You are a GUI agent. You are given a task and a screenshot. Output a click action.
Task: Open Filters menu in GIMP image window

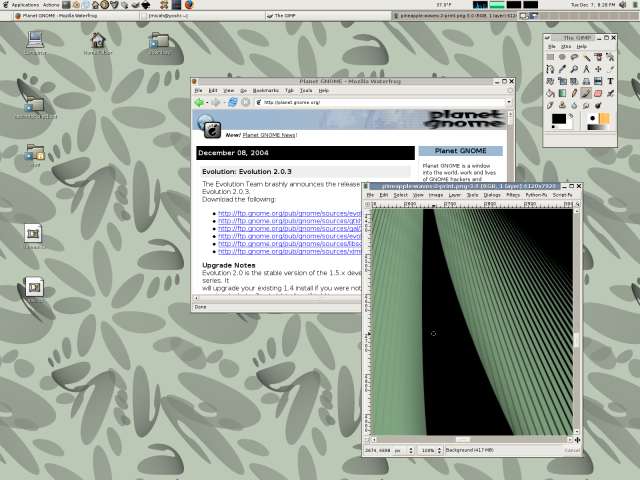click(x=513, y=195)
